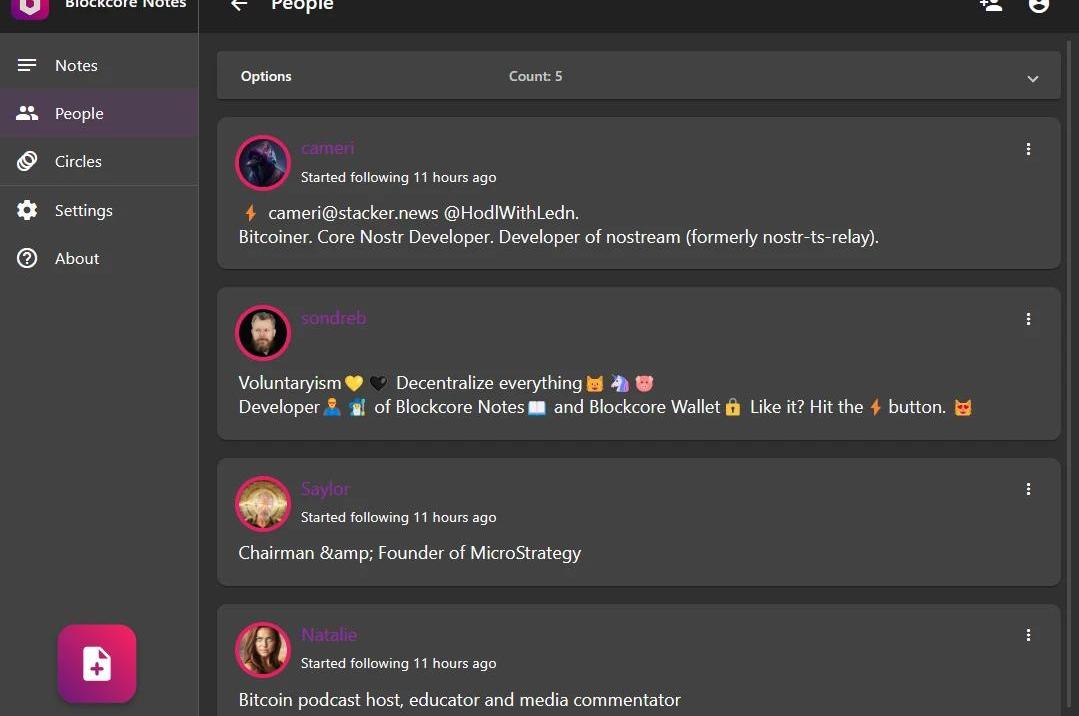Click the About question mark icon
This screenshot has height=716, width=1079.
coord(27,258)
